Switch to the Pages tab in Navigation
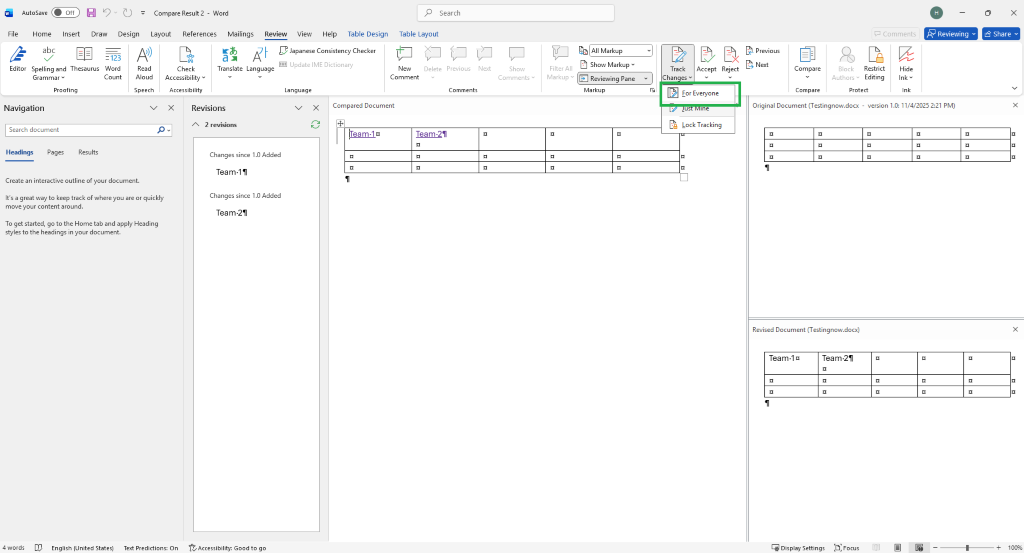The image size is (1024, 553). 56,152
